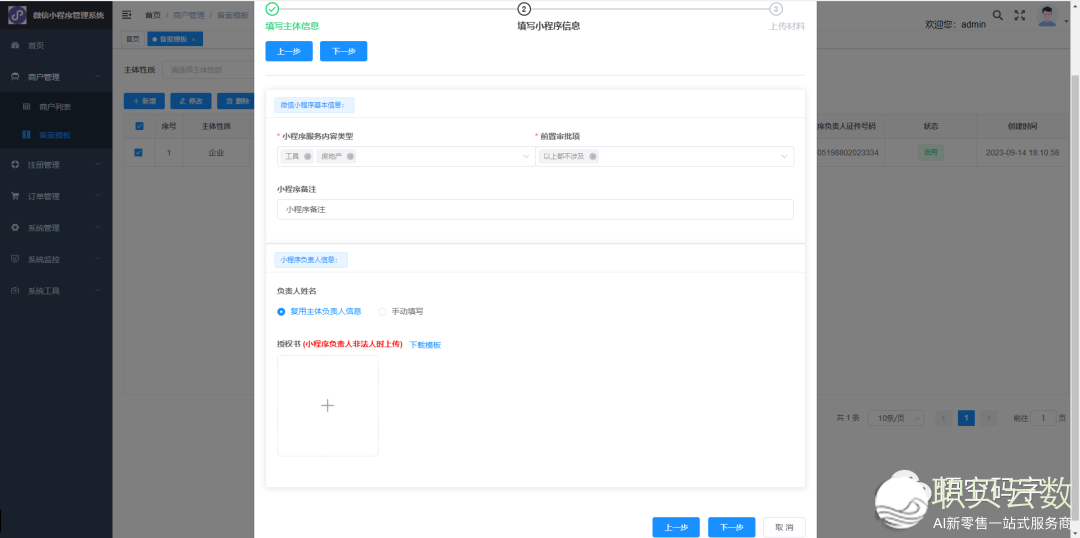Click the plus icon to upload authorization letter
Image resolution: width=1080 pixels, height=538 pixels.
[327, 406]
